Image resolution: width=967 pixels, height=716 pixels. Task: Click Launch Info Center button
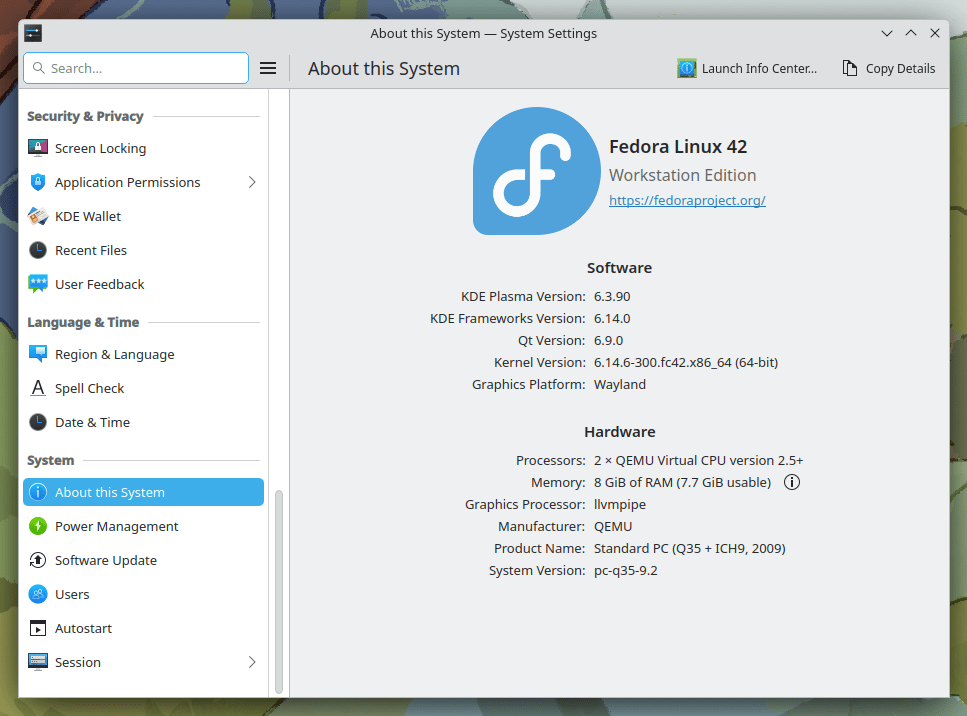(x=747, y=68)
